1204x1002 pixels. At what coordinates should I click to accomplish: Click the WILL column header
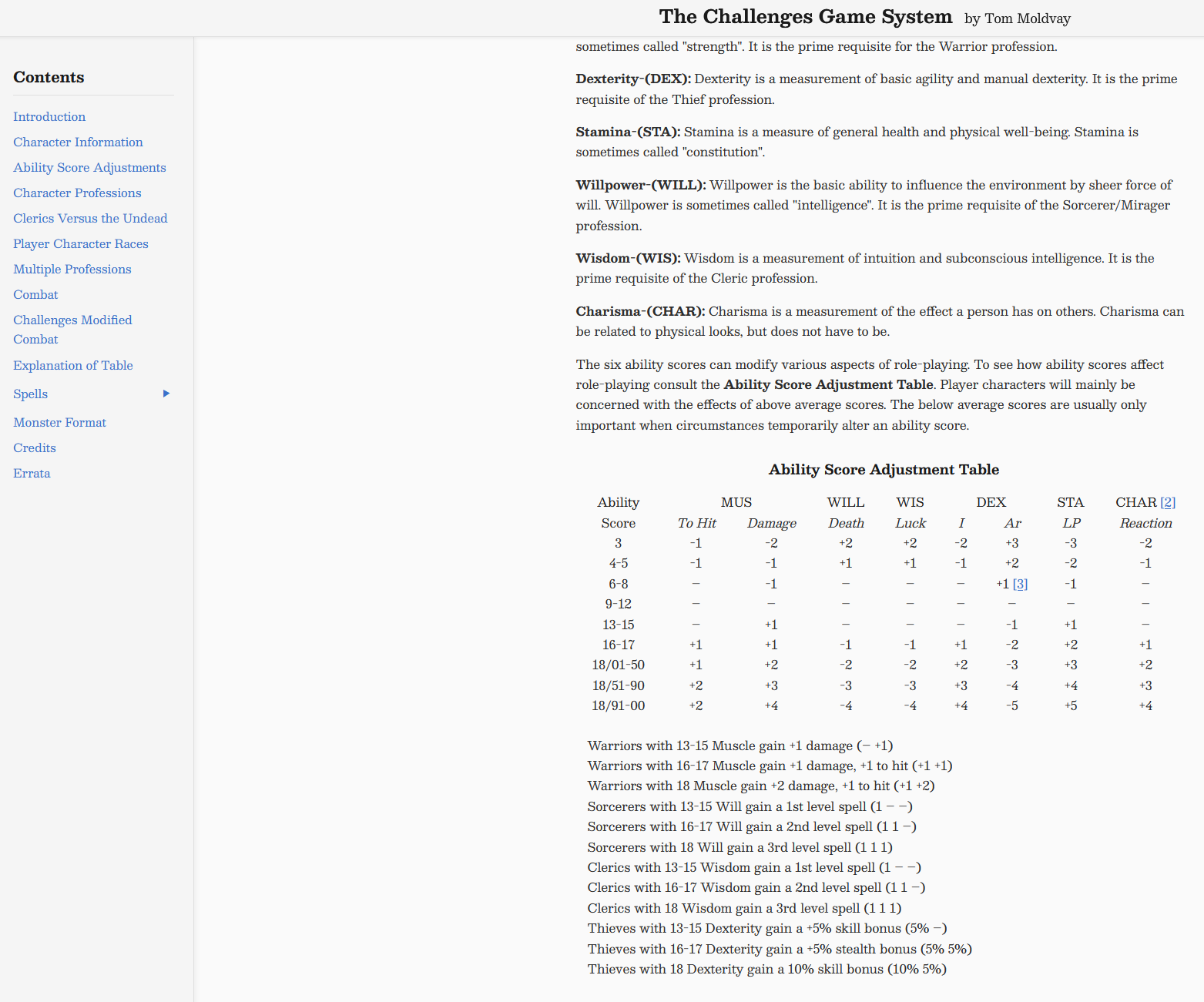846,502
